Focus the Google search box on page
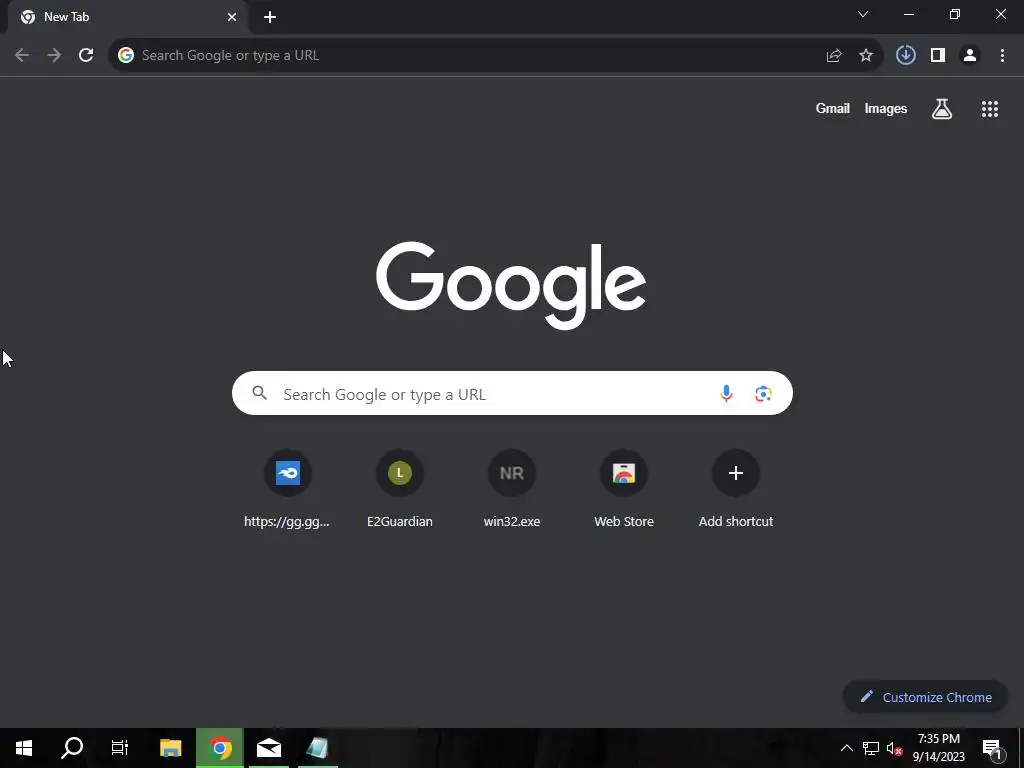 click(512, 393)
